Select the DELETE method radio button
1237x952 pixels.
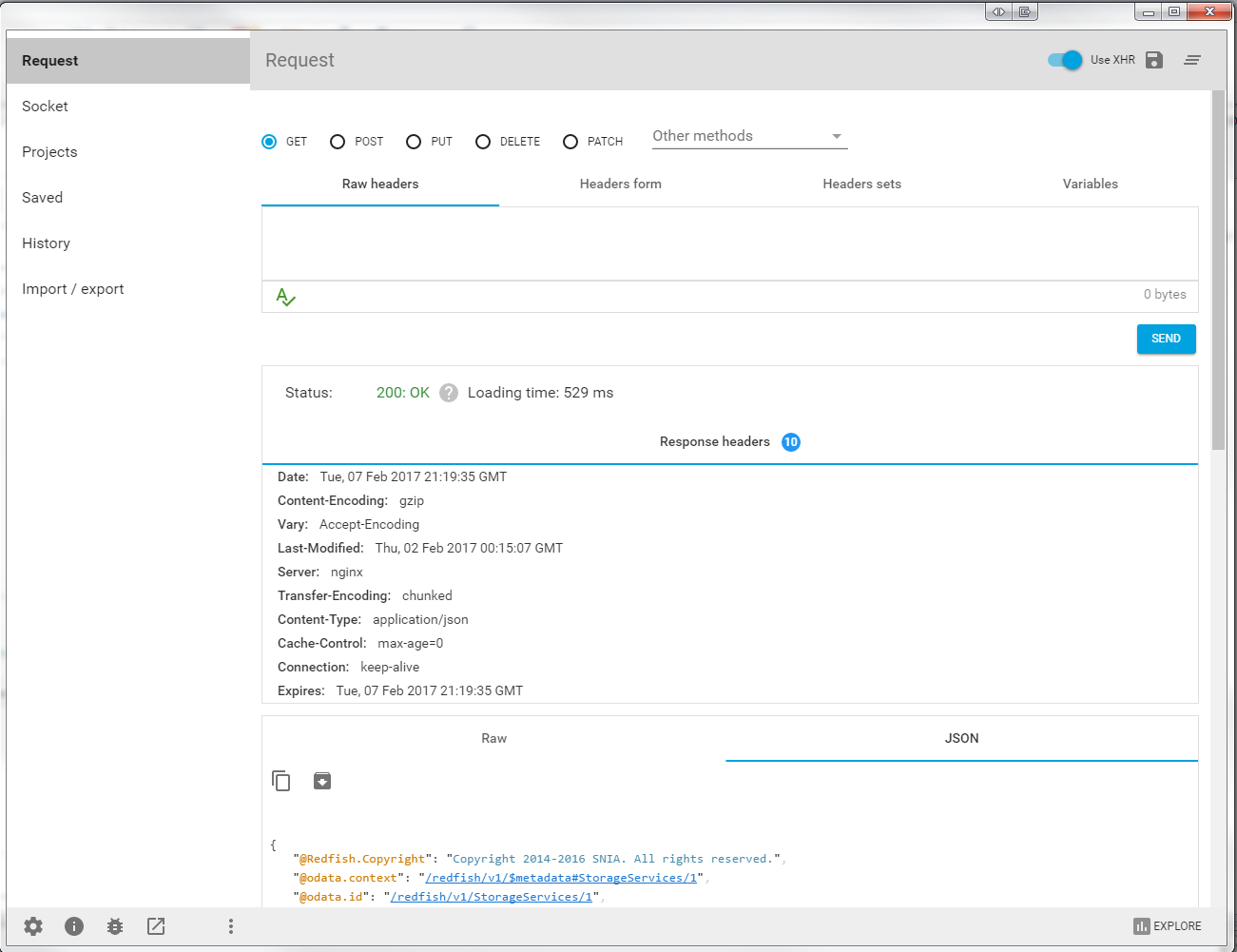click(x=483, y=142)
